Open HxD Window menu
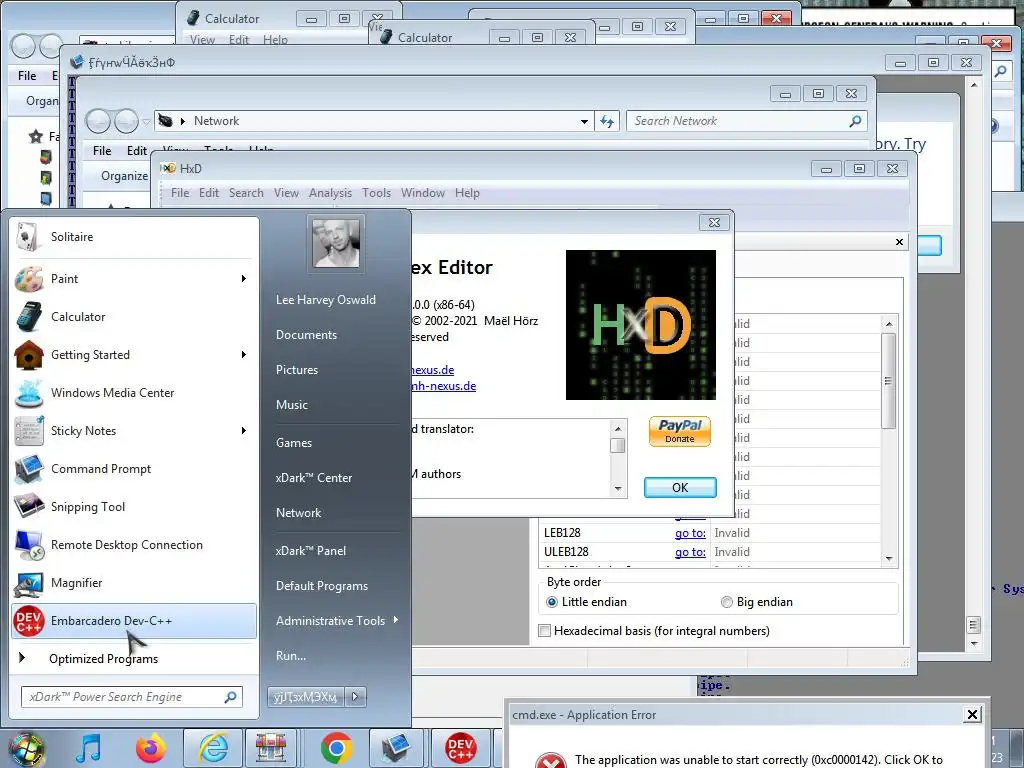This screenshot has height=768, width=1024. 423,193
